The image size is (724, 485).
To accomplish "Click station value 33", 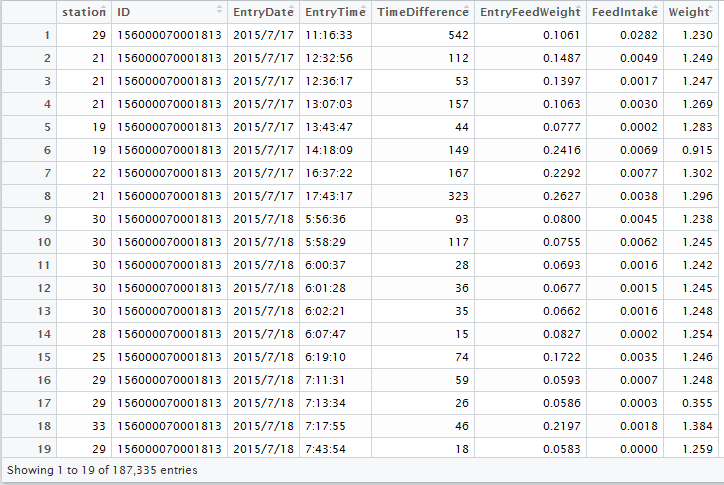I will tap(99, 426).
